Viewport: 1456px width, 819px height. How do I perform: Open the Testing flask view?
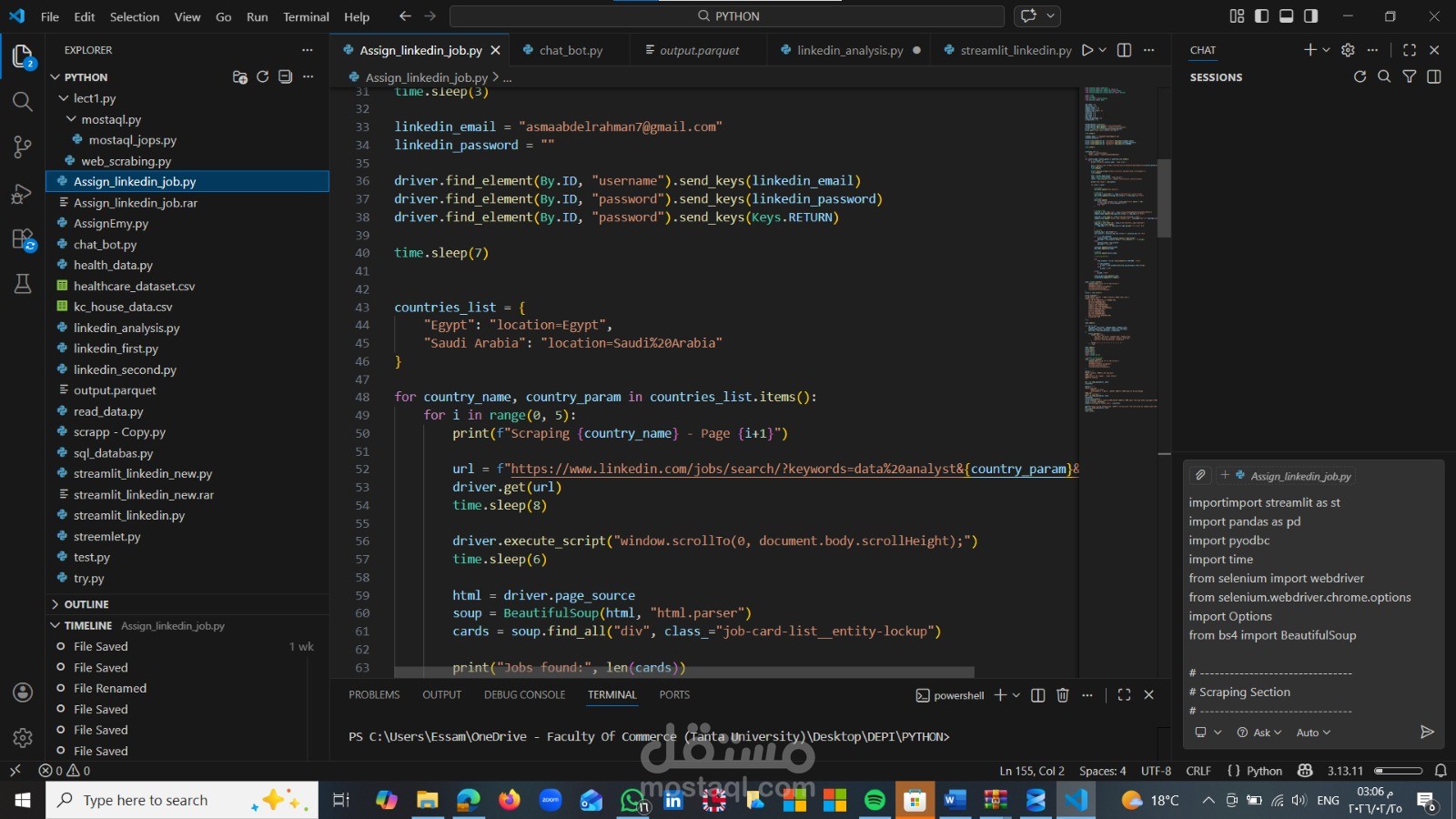pos(23,284)
